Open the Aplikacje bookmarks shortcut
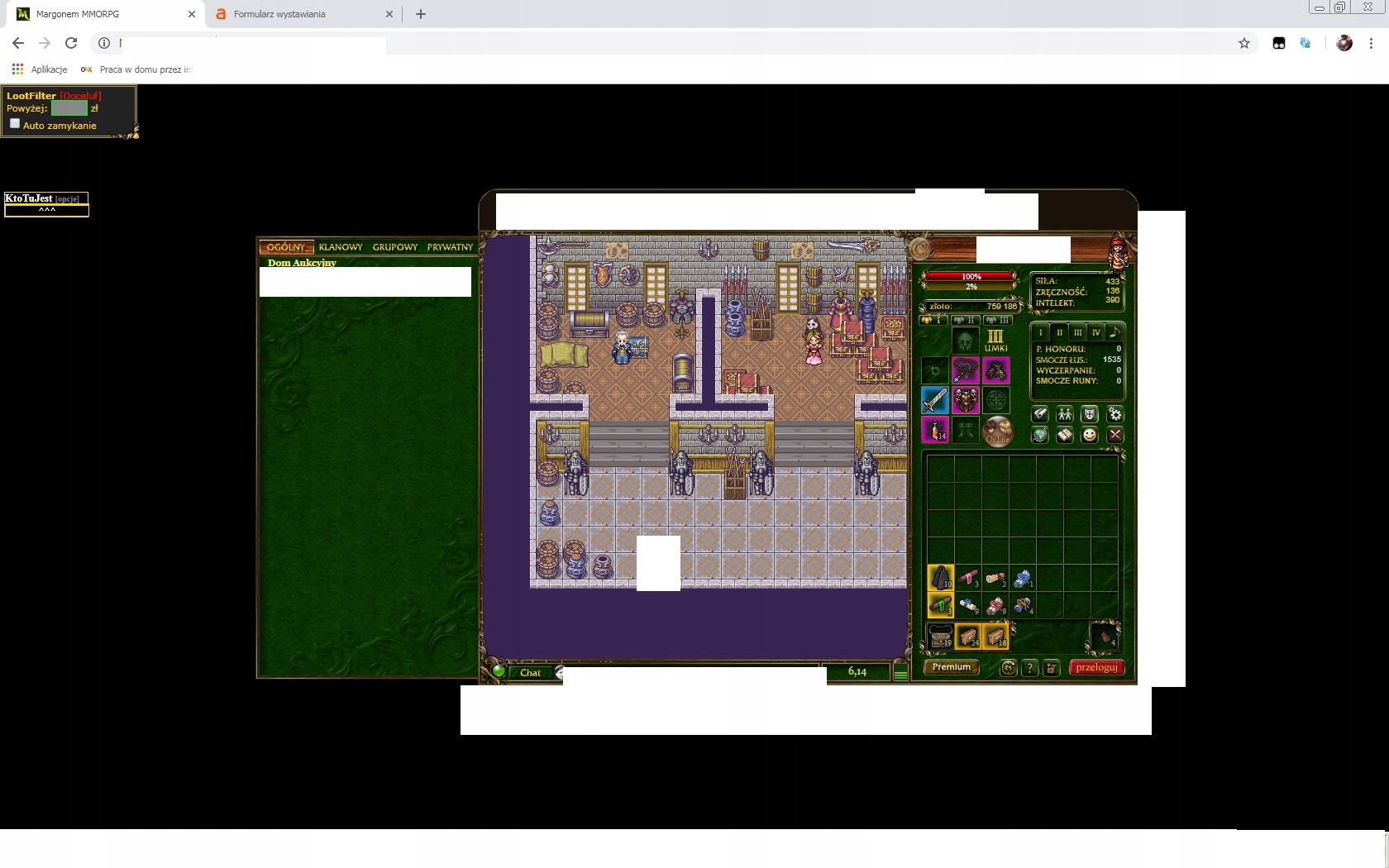Viewport: 1389px width, 868px height. (40, 69)
